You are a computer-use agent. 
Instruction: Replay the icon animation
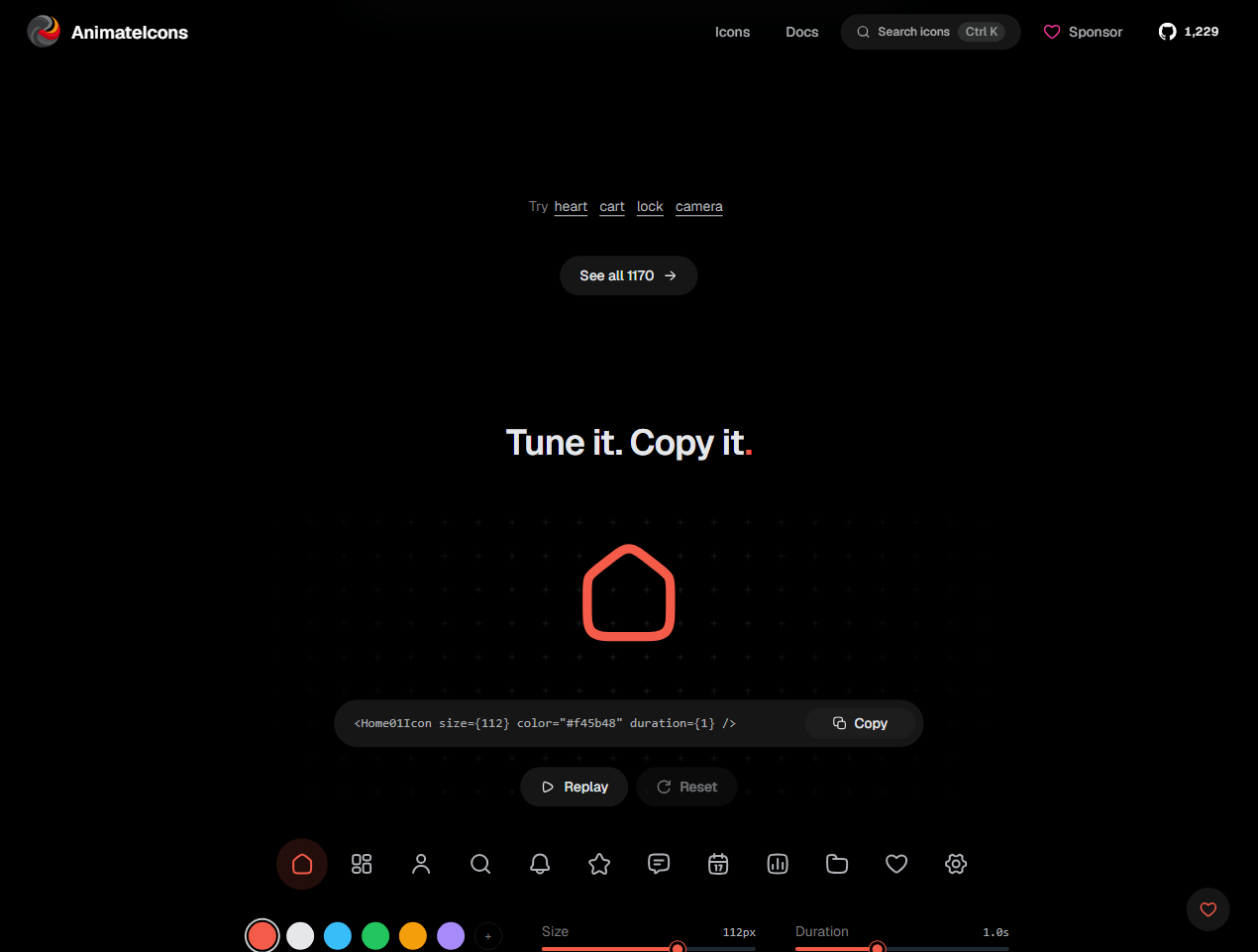pyautogui.click(x=575, y=787)
